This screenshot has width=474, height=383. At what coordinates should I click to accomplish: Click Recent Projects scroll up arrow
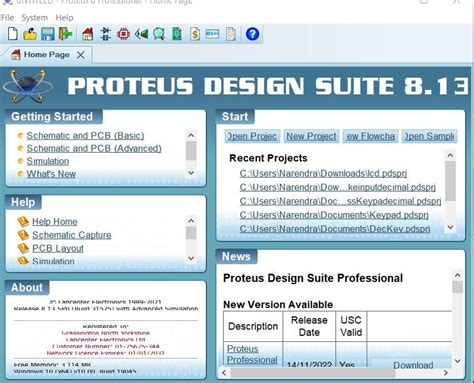tap(450, 155)
